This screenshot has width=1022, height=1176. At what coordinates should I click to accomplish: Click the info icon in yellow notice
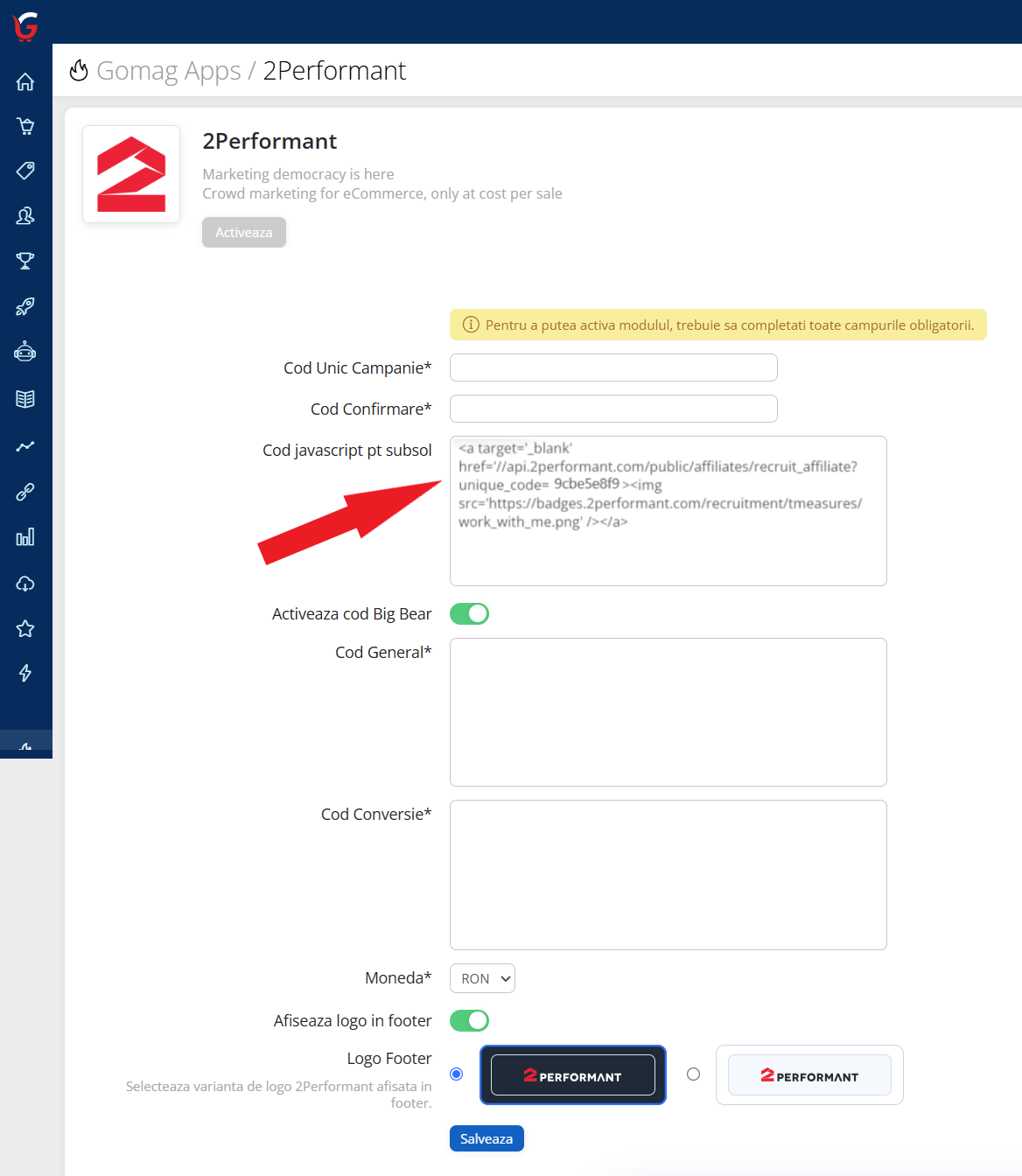(471, 325)
